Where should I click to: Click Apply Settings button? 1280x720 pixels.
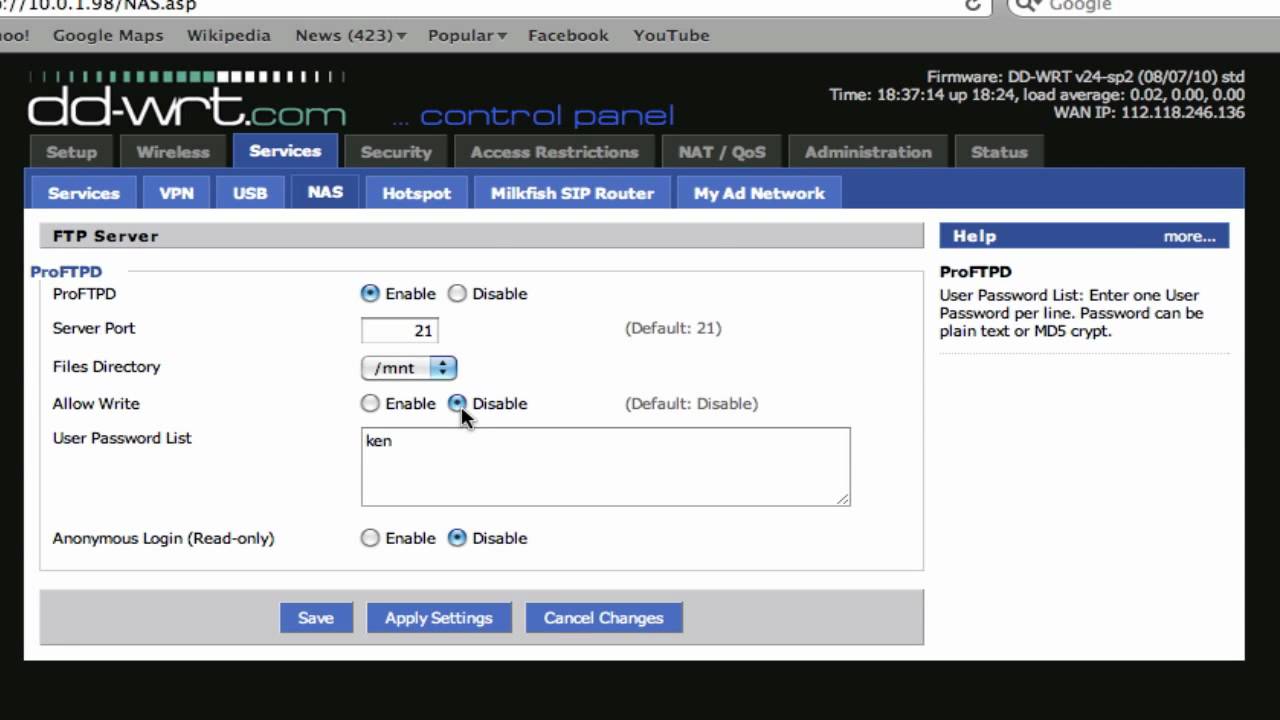439,618
